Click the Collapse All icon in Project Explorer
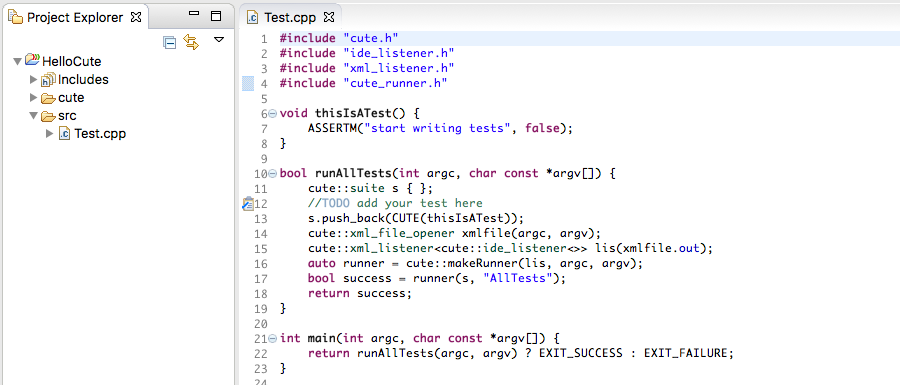This screenshot has height=385, width=900. [x=169, y=42]
